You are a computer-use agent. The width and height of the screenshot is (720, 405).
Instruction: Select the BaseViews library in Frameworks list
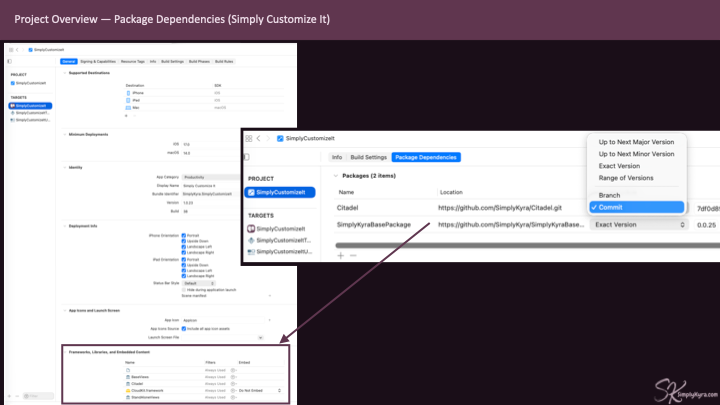(x=137, y=377)
